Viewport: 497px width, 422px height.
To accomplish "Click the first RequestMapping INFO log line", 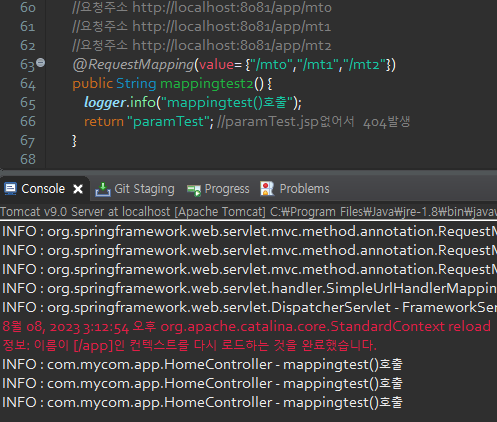I will click(248, 232).
